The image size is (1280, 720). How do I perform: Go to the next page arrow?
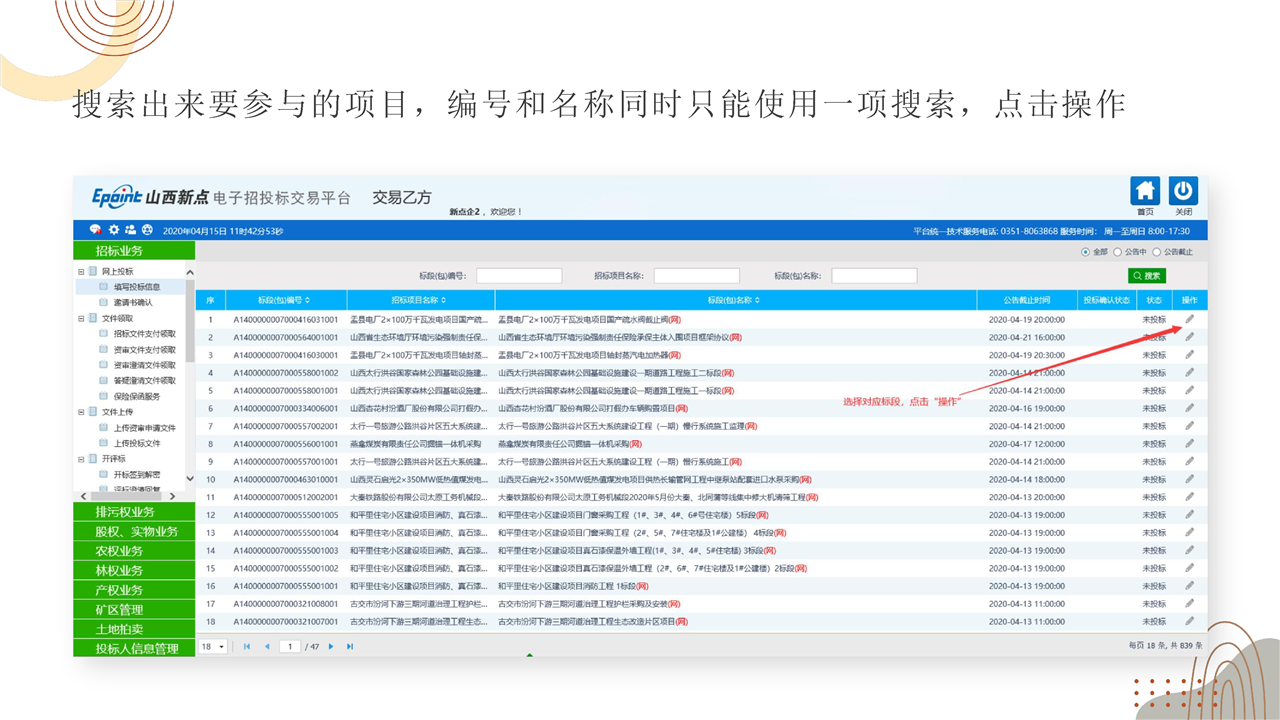click(332, 647)
